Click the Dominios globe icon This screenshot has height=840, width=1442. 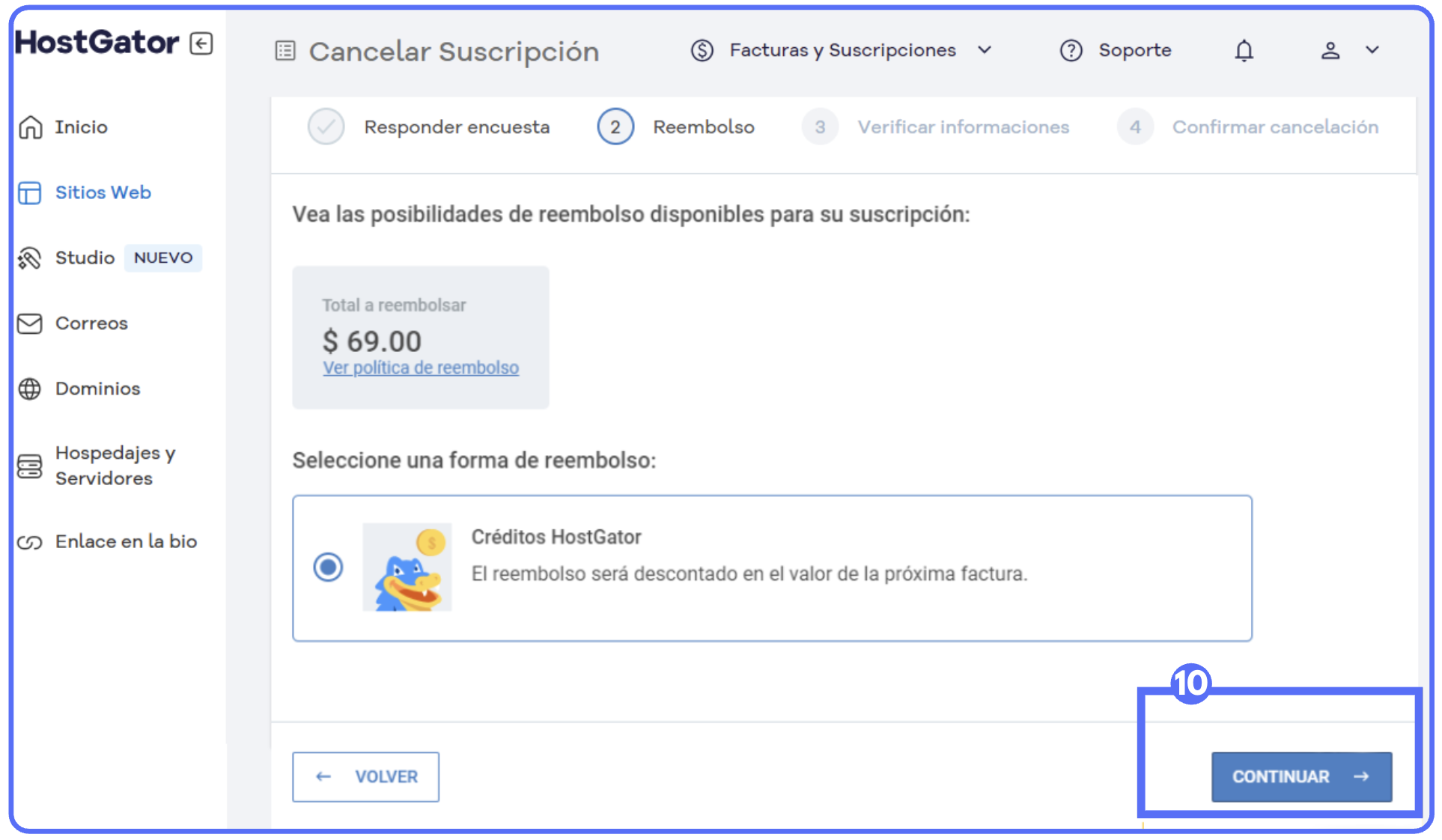29,389
